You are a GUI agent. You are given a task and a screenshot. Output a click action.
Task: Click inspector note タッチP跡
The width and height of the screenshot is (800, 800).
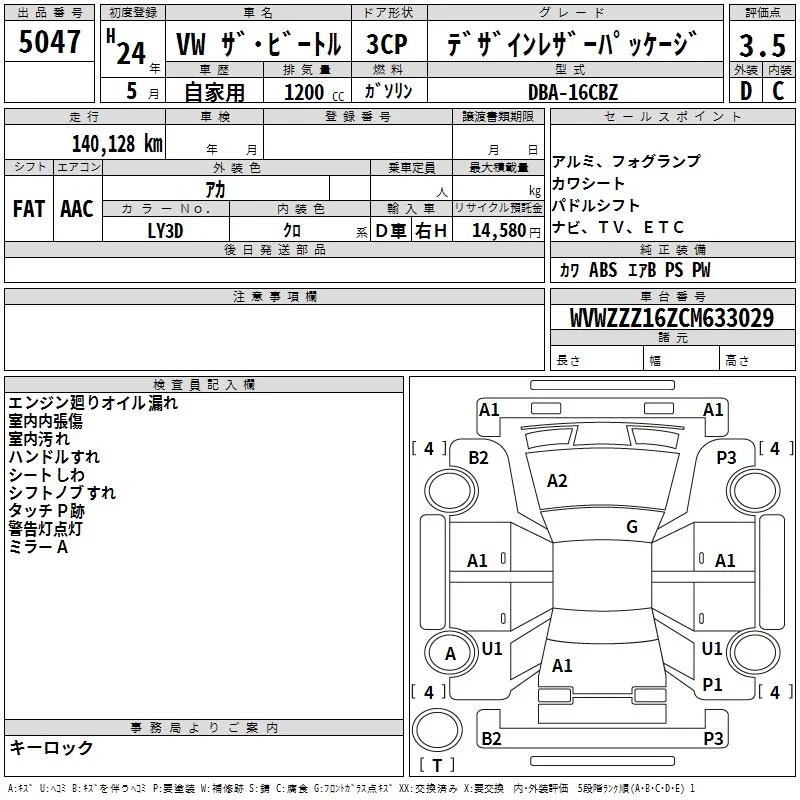coord(46,511)
